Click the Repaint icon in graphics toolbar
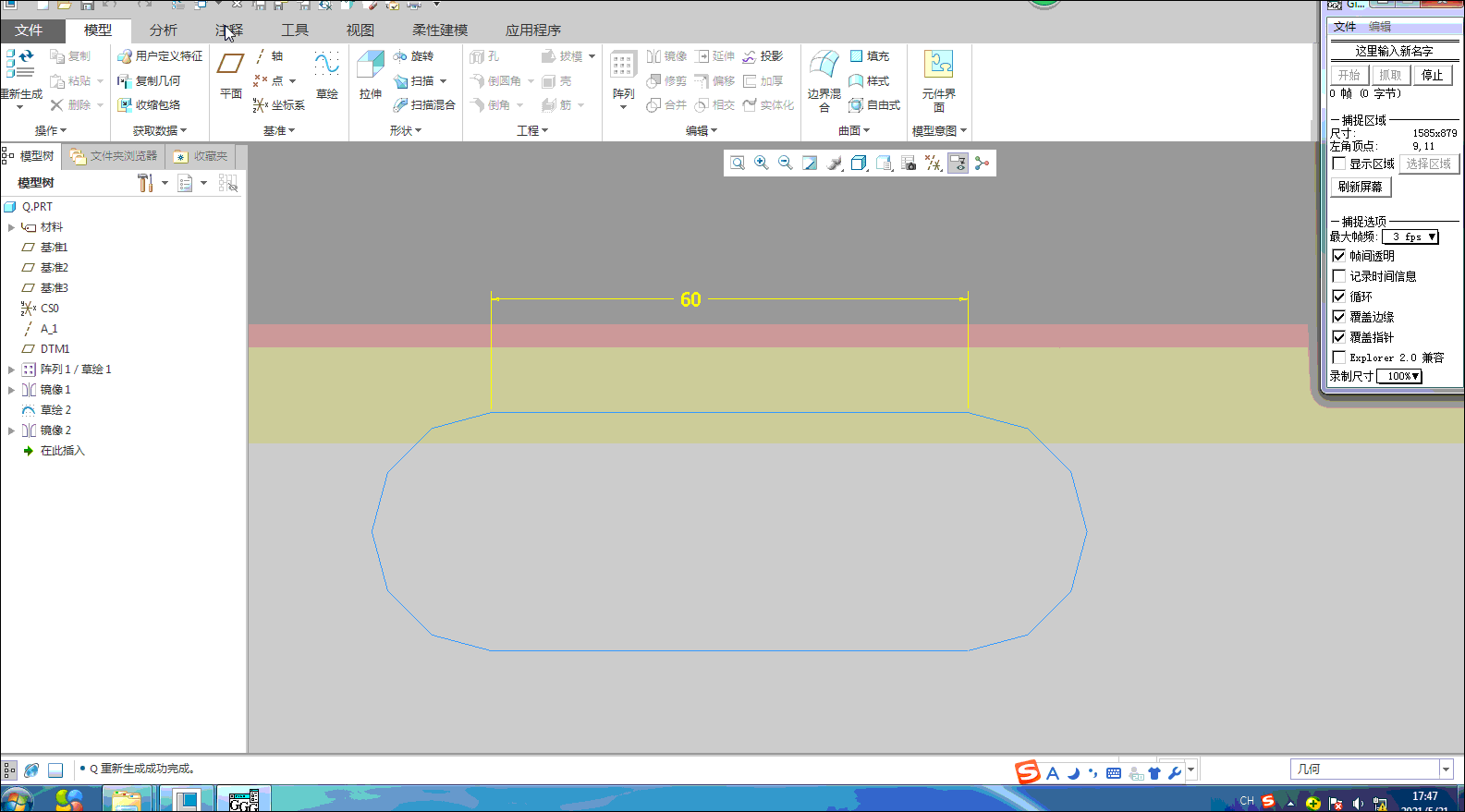1465x812 pixels. (x=810, y=164)
